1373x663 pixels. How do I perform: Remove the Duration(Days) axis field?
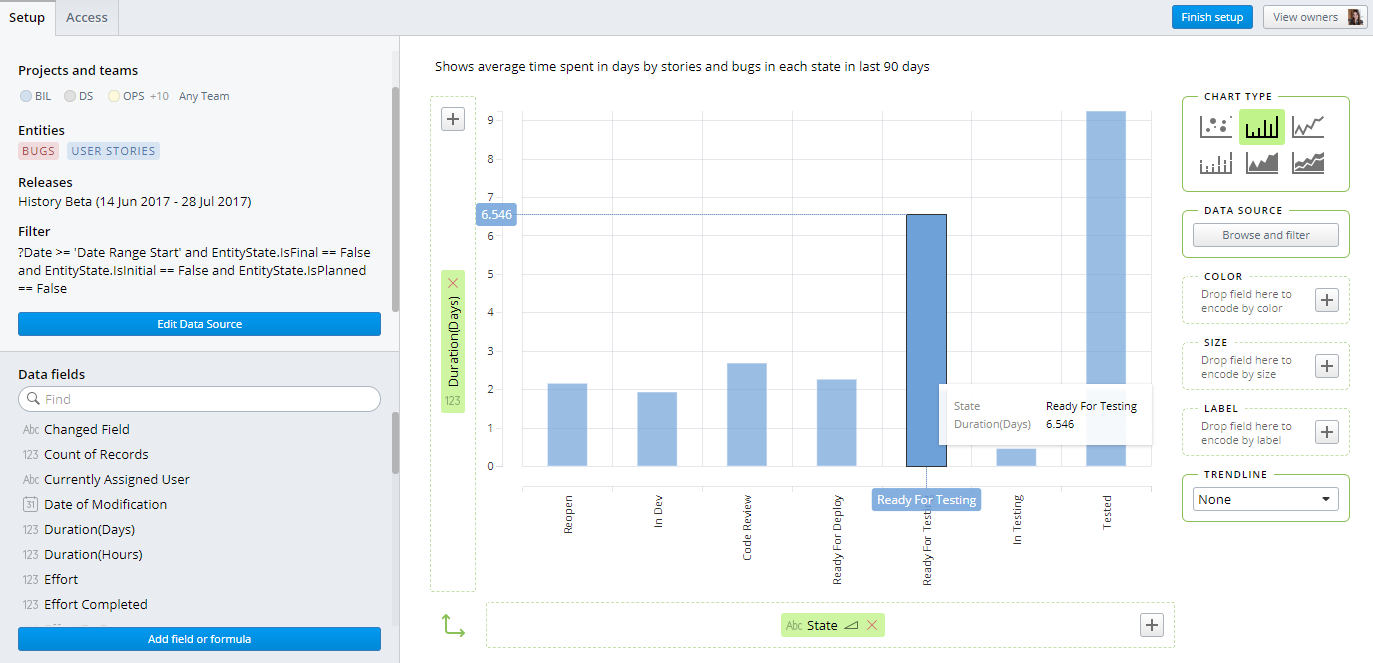(453, 282)
